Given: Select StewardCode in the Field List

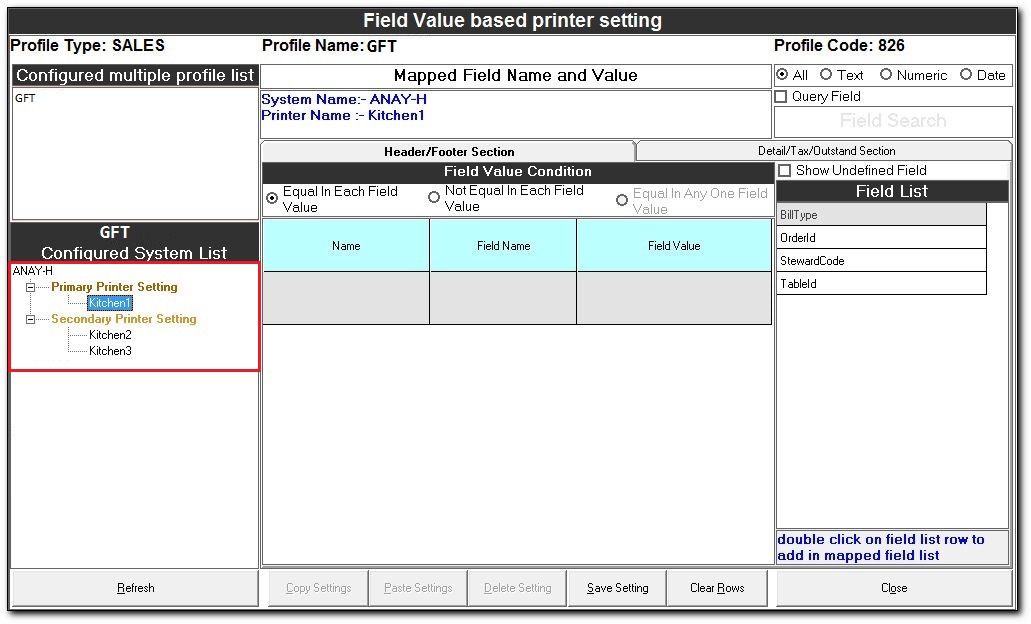Looking at the screenshot, I should click(x=881, y=261).
